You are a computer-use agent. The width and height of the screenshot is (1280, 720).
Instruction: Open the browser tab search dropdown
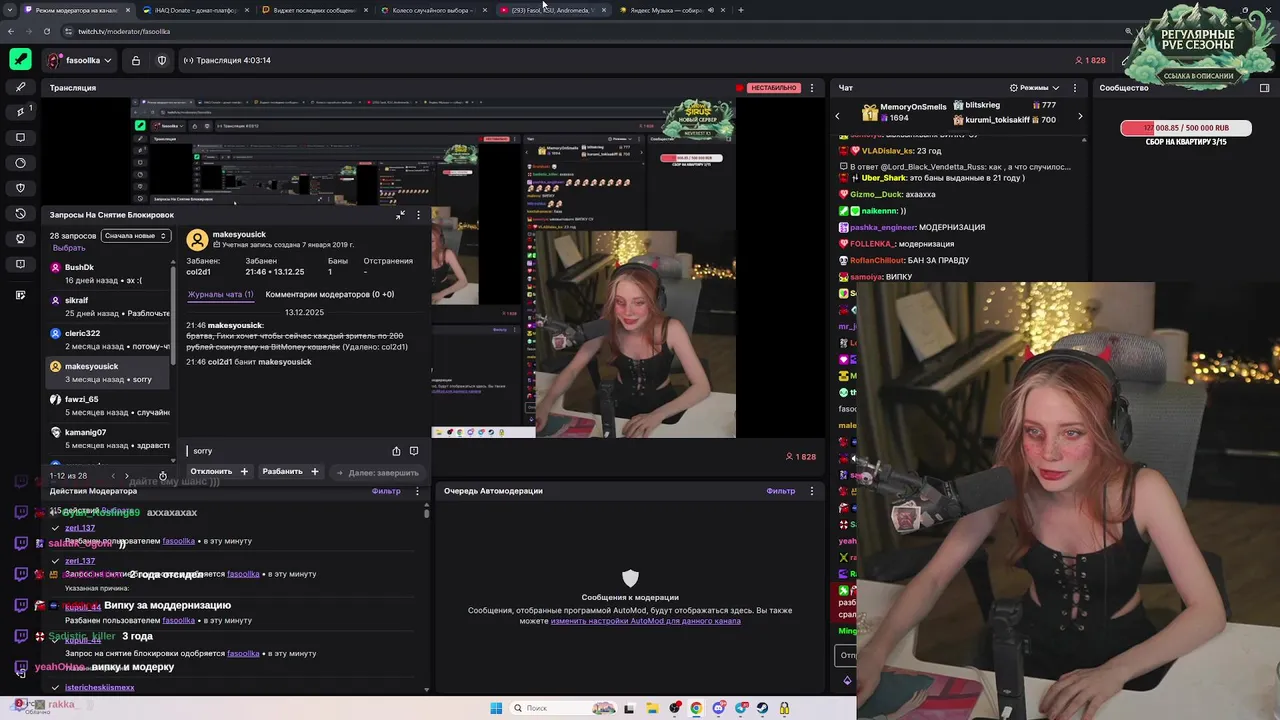pos(11,10)
